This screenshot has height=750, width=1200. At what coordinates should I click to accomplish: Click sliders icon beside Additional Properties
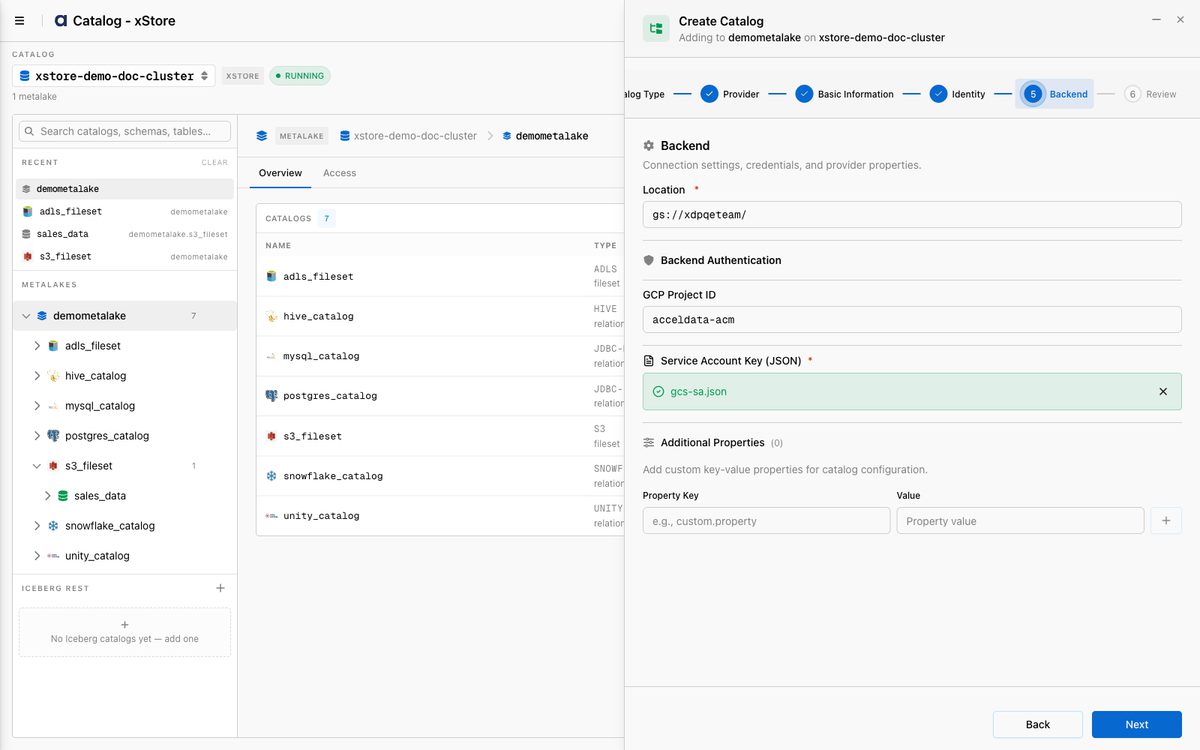649,442
